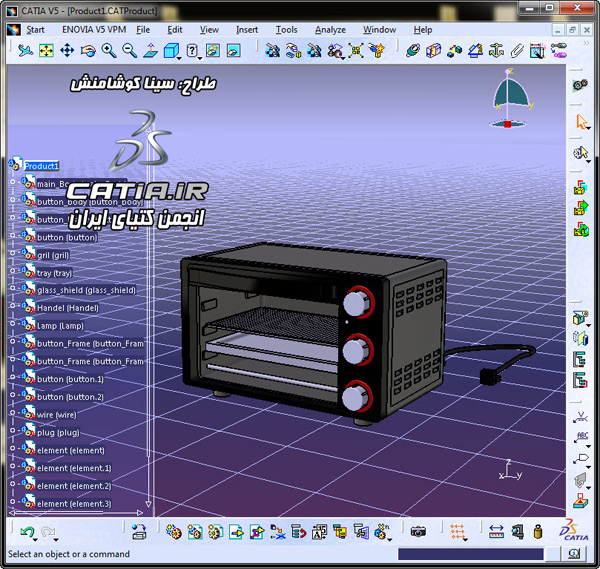The image size is (600, 569).
Task: Click the Angle Constraint icon
Action: click(475, 51)
